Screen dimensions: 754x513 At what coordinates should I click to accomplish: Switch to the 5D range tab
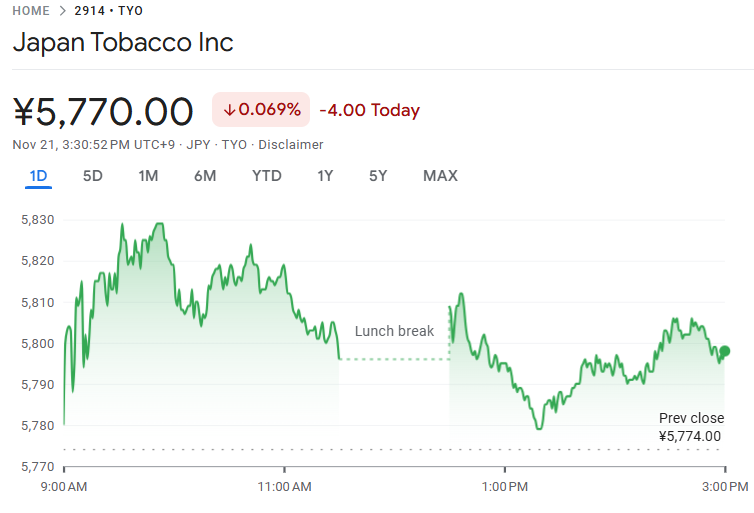pyautogui.click(x=93, y=176)
